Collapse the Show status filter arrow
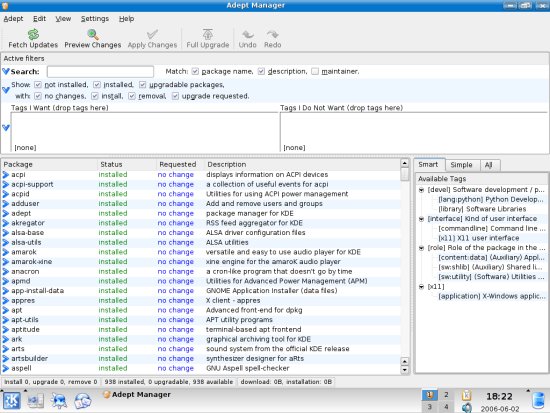This screenshot has height=413, width=550. 6,90
